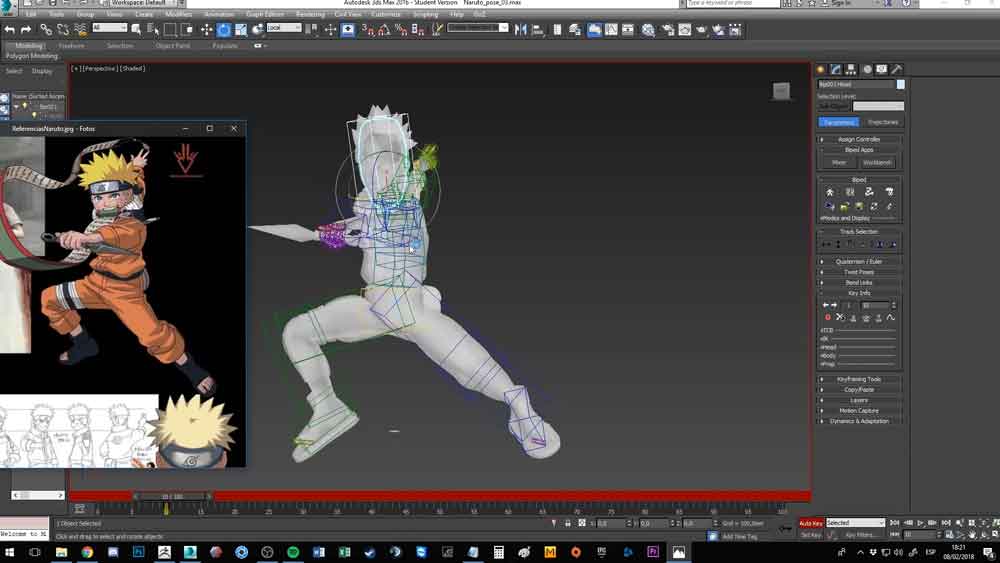Open Spotify from the Windows taskbar
Viewport: 1000px width, 563px height.
(x=293, y=552)
